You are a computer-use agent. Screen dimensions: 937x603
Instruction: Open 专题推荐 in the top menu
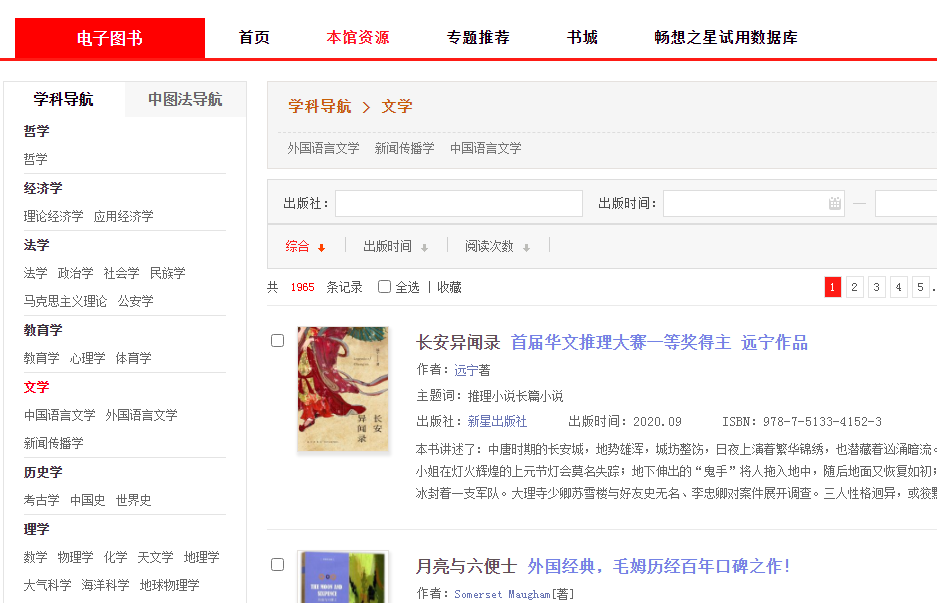tap(478, 38)
